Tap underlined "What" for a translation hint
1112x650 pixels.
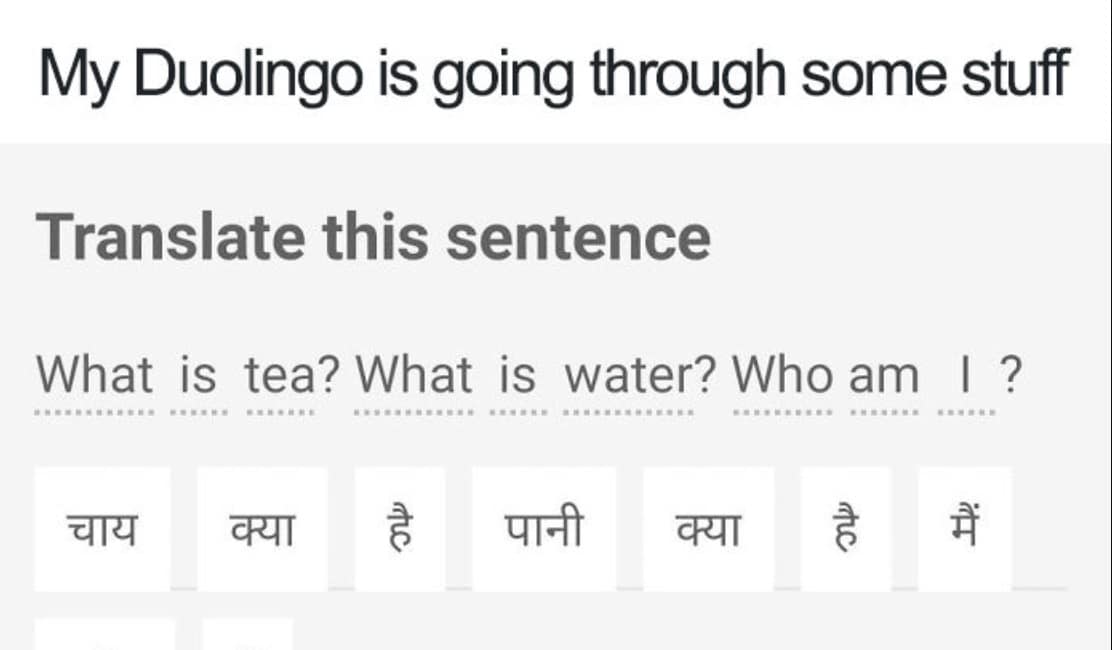point(90,375)
